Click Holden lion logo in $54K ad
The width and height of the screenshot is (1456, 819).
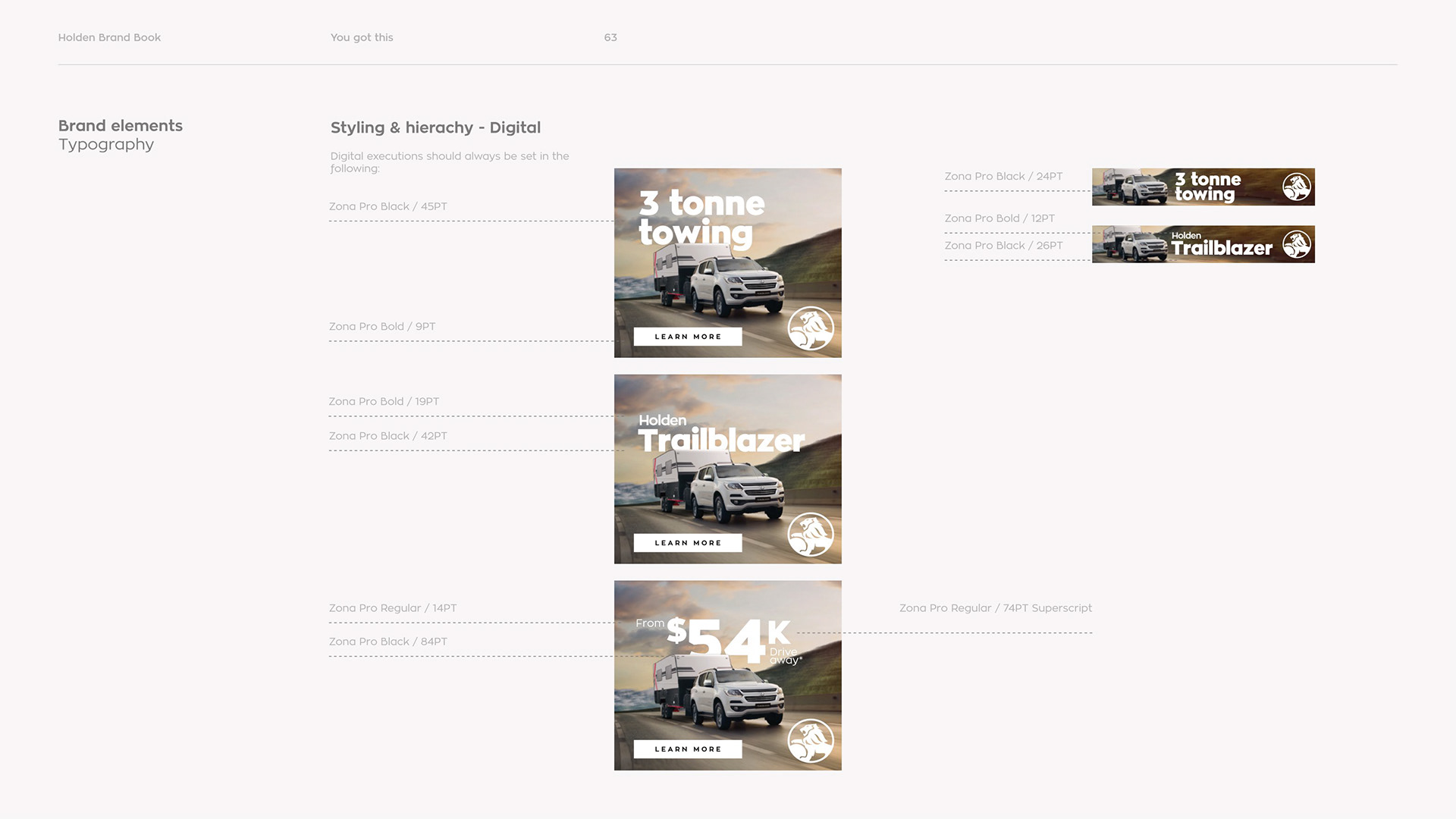click(811, 741)
